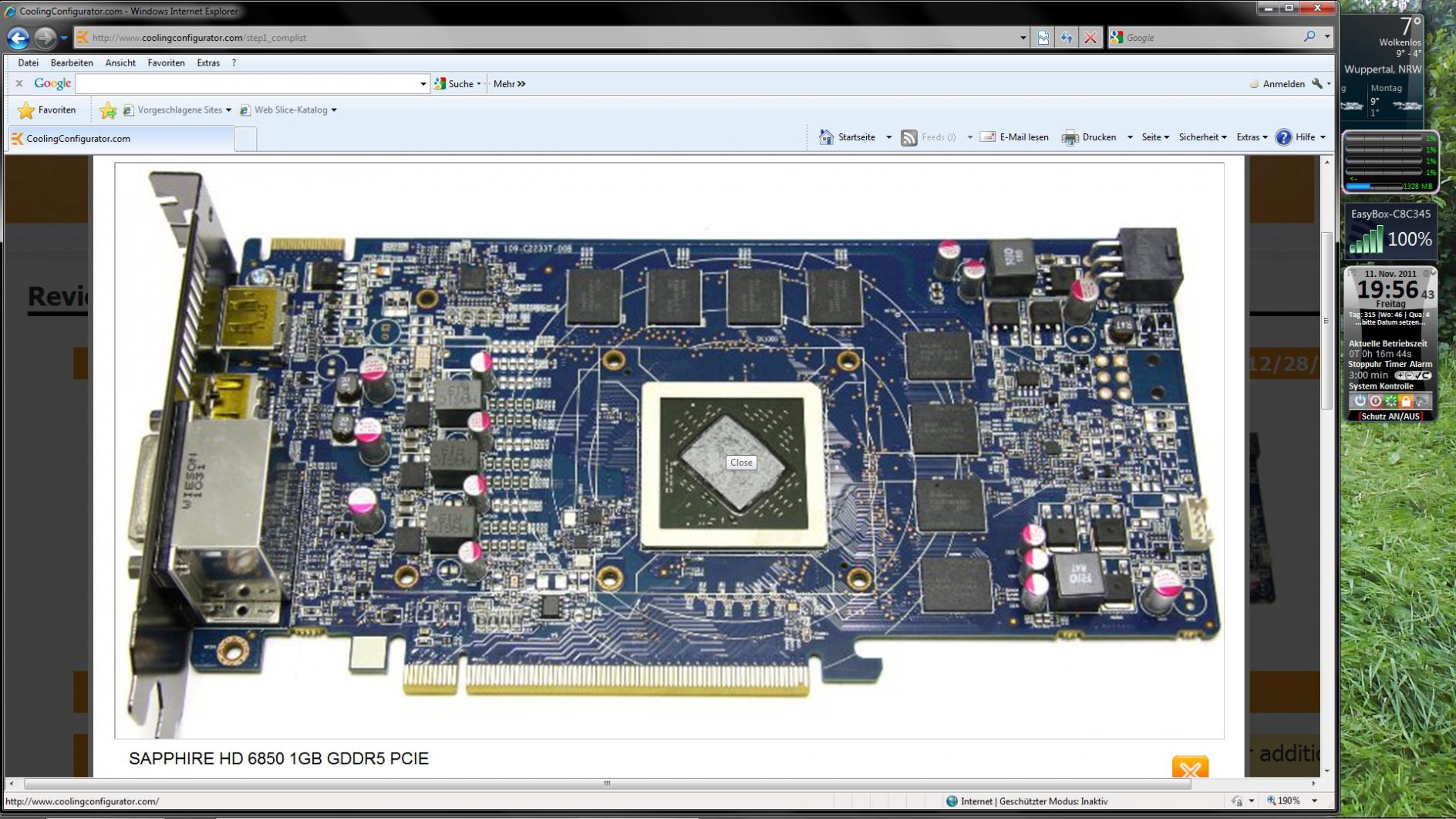Click the 19:56 clock gadget time
The width and height of the screenshot is (1456, 819).
tap(1387, 289)
